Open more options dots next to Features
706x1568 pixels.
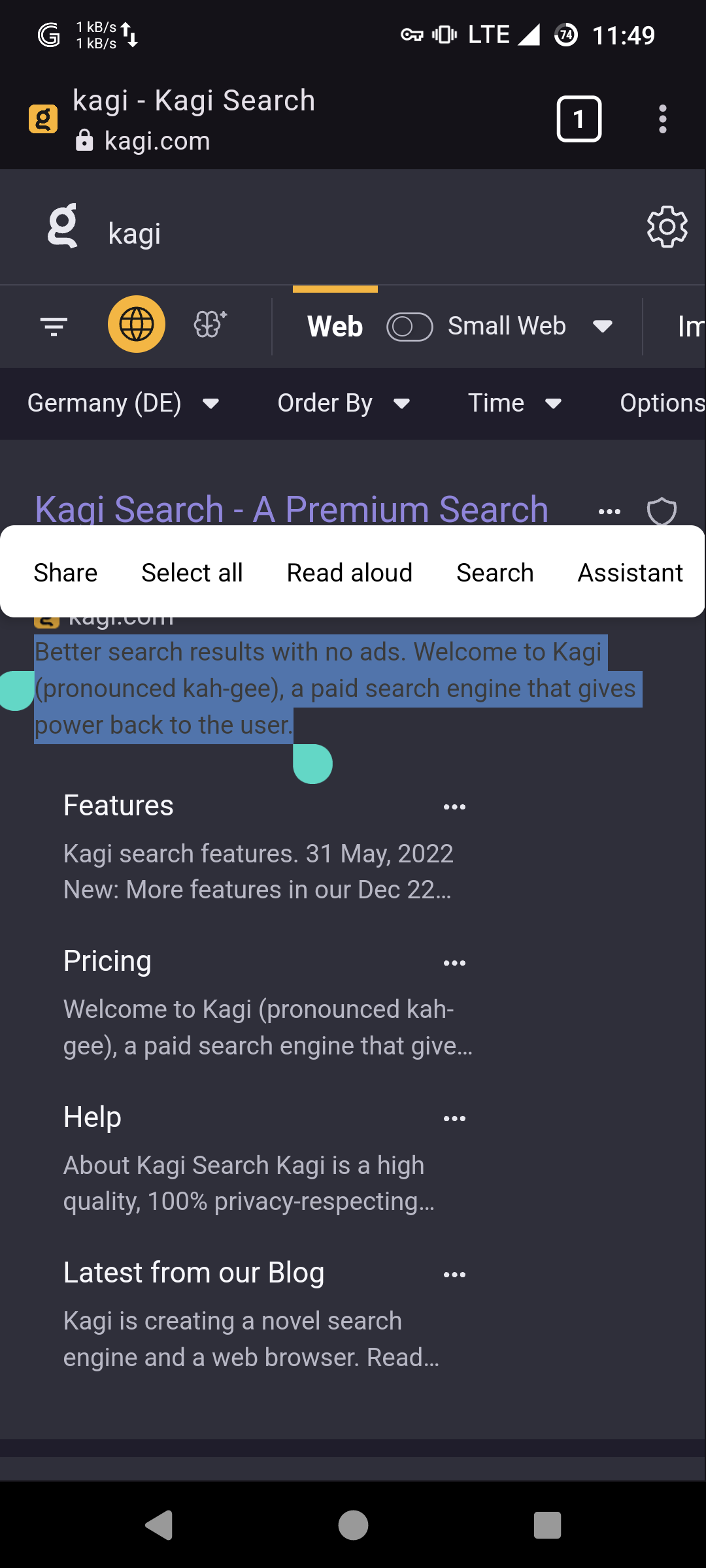click(454, 807)
